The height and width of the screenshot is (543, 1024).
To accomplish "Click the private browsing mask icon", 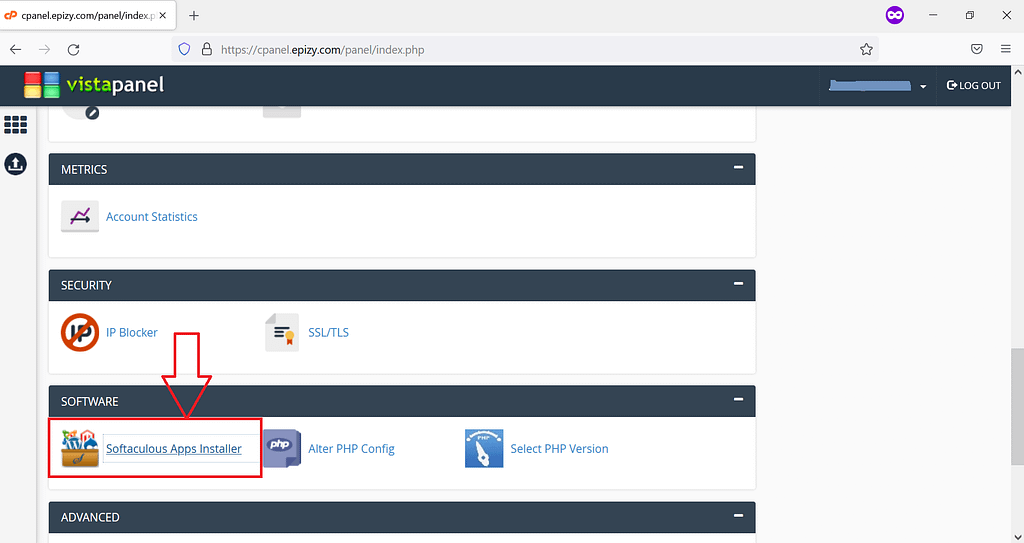I will point(895,15).
